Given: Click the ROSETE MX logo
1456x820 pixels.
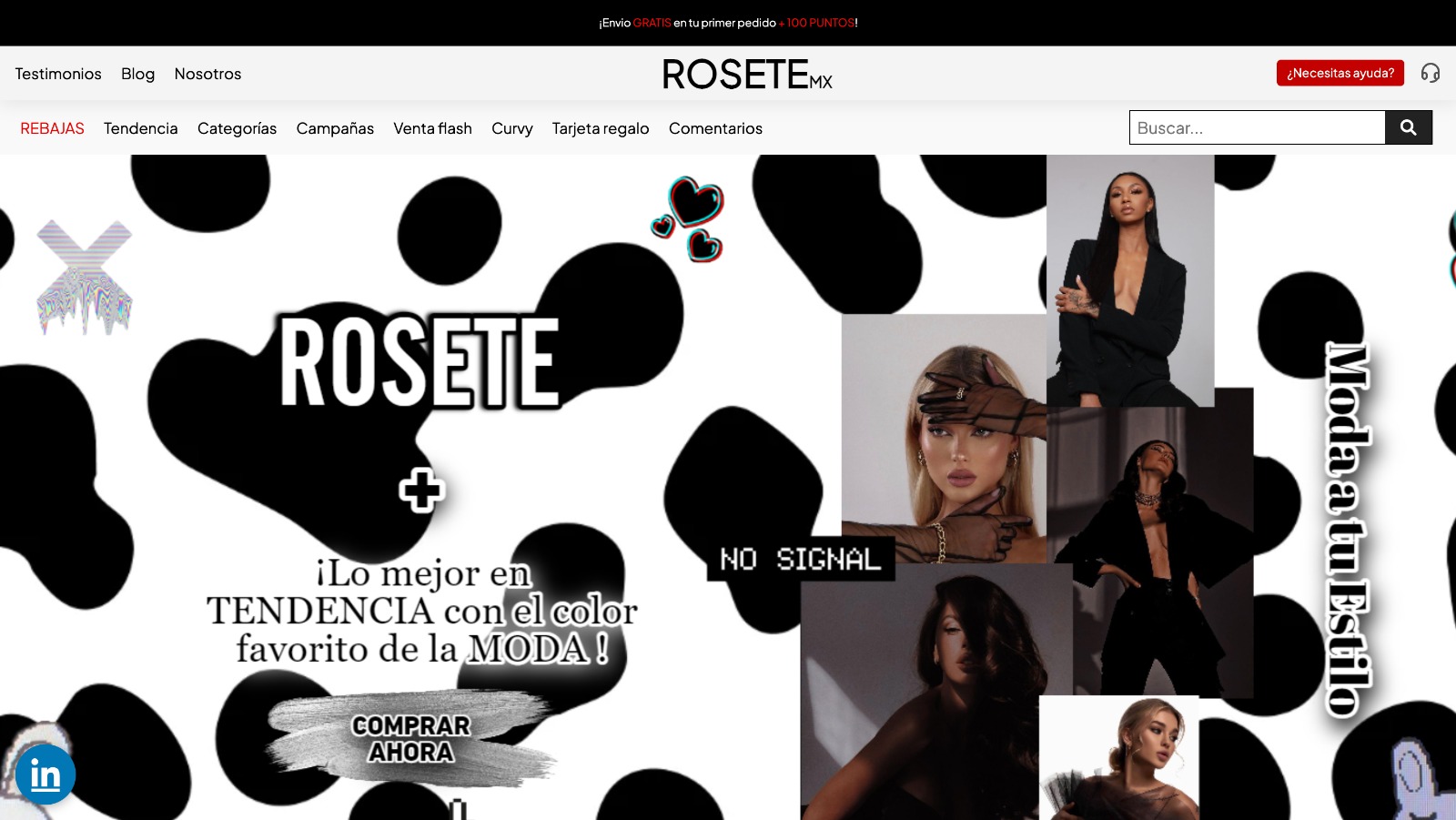Looking at the screenshot, I should click(x=747, y=74).
